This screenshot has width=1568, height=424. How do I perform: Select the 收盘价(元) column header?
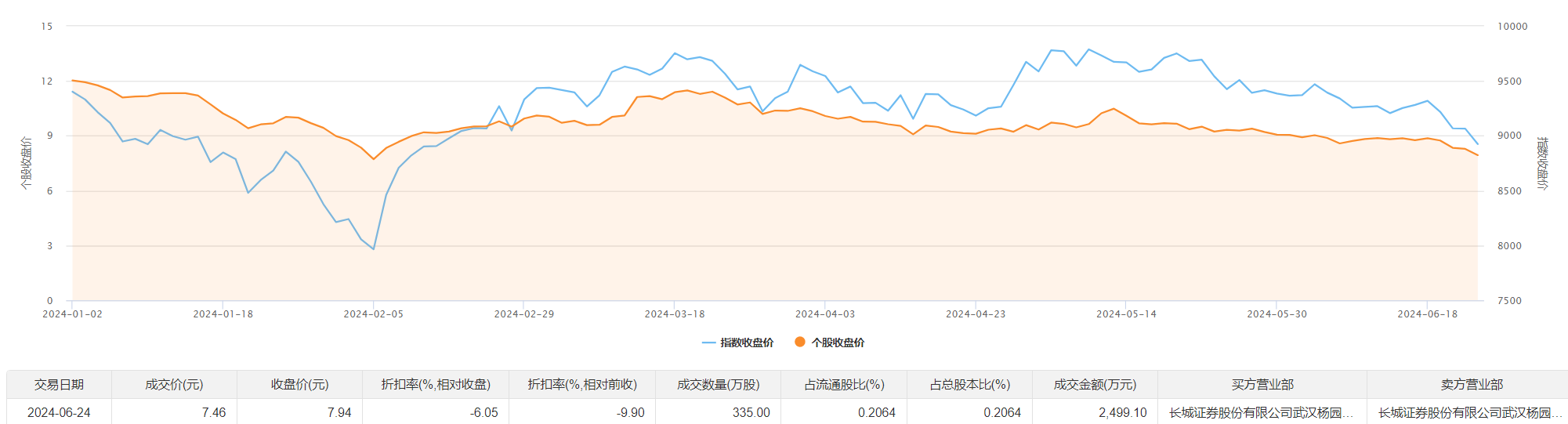(x=299, y=384)
